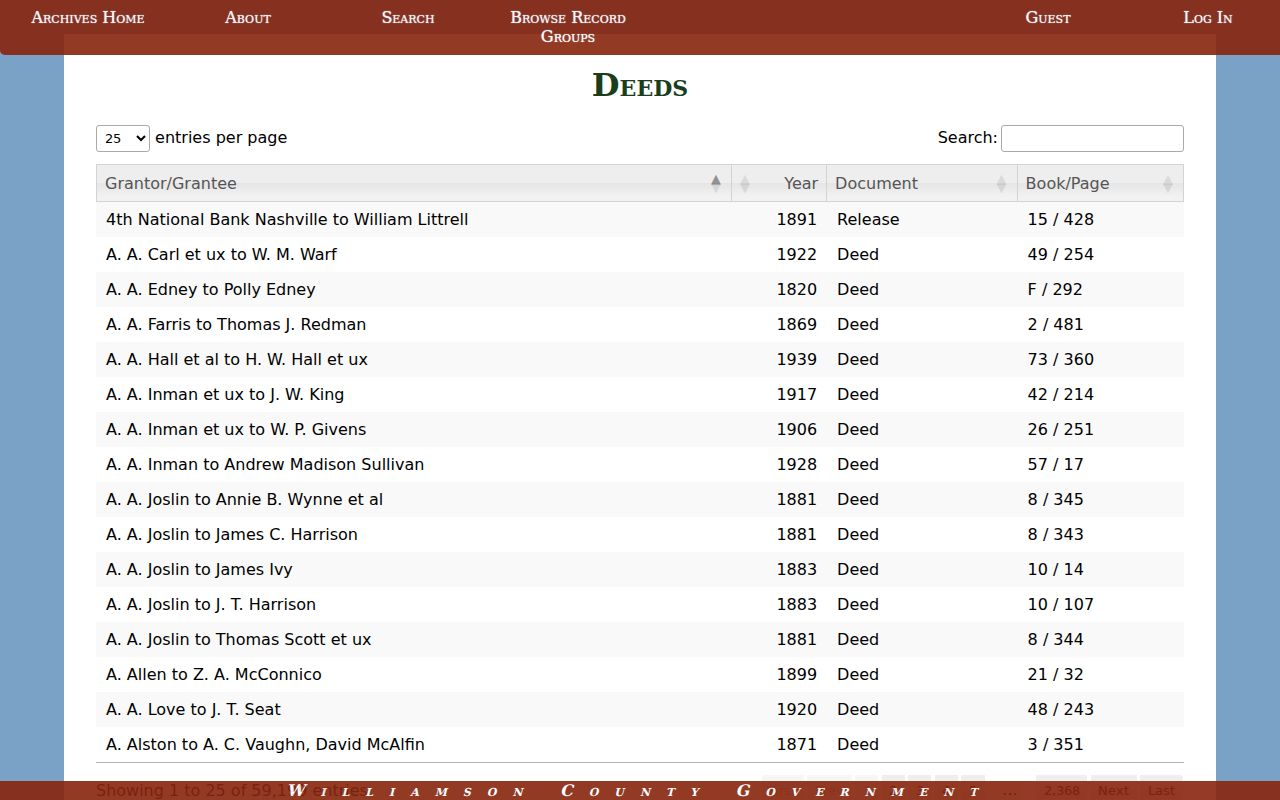Screen dimensions: 1280x800
Task: Select A. A. Love to J. T. Seat
Action: (640, 709)
